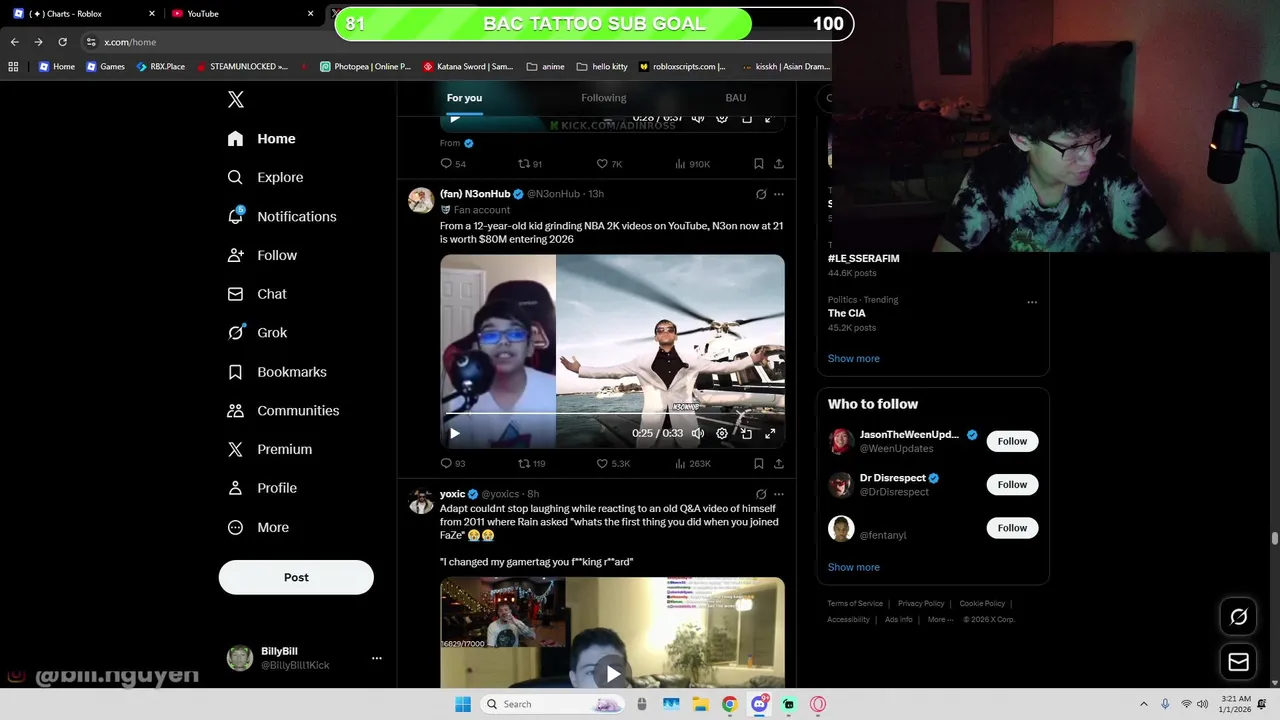Like the post with 7K likes

(609, 164)
